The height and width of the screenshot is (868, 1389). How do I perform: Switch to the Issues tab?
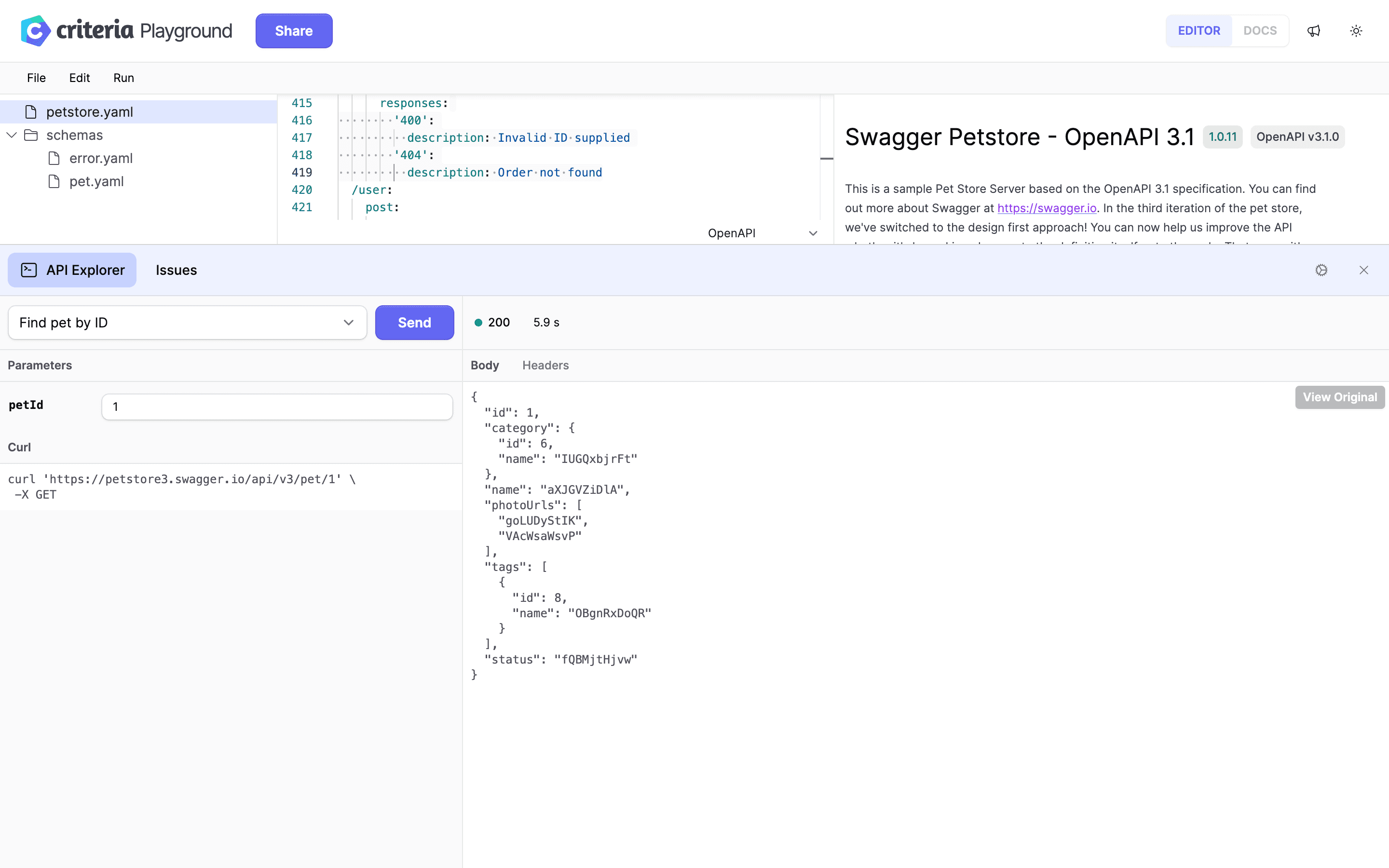point(176,270)
